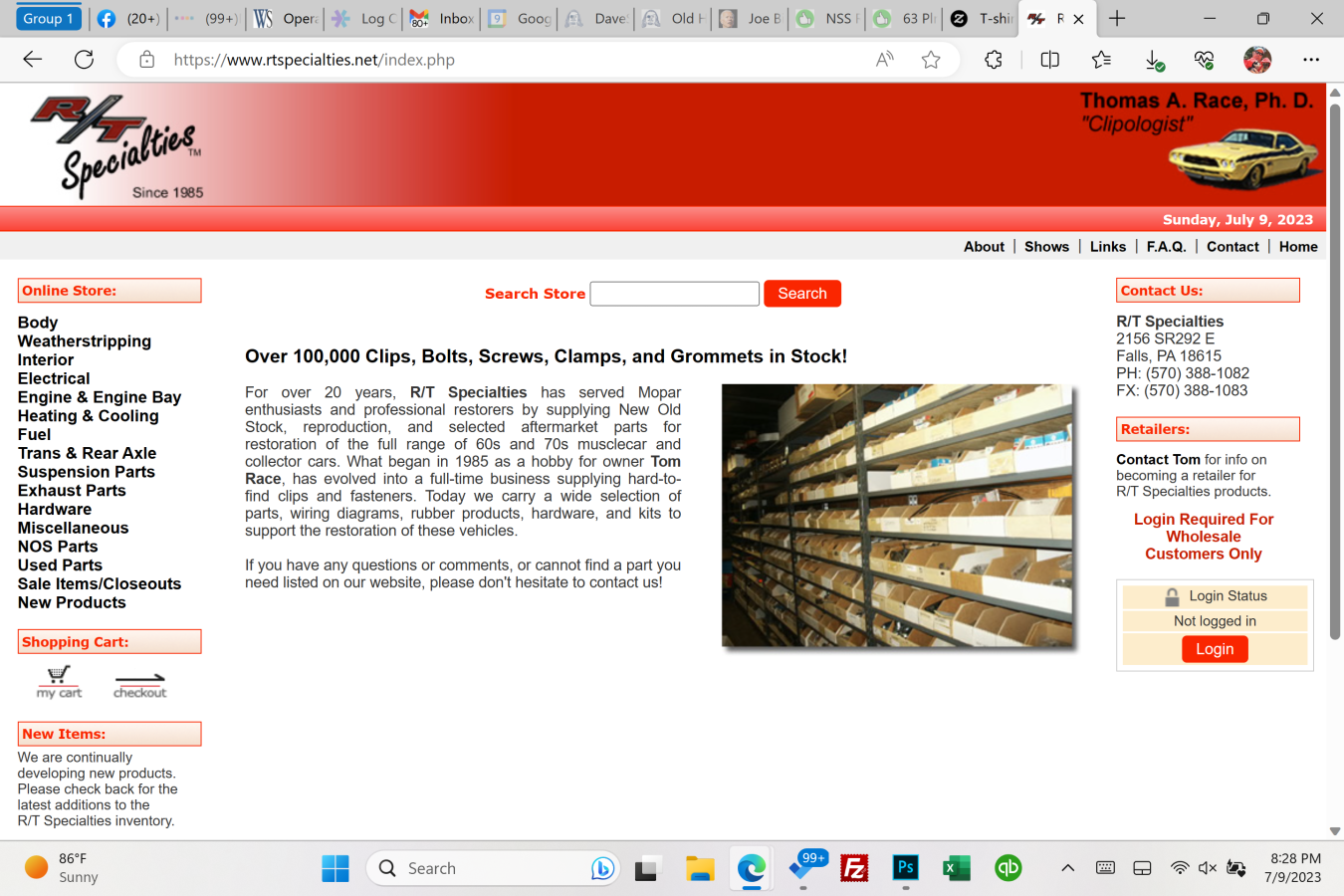Go to Home in site navigation
The width and height of the screenshot is (1344, 896).
[x=1298, y=247]
